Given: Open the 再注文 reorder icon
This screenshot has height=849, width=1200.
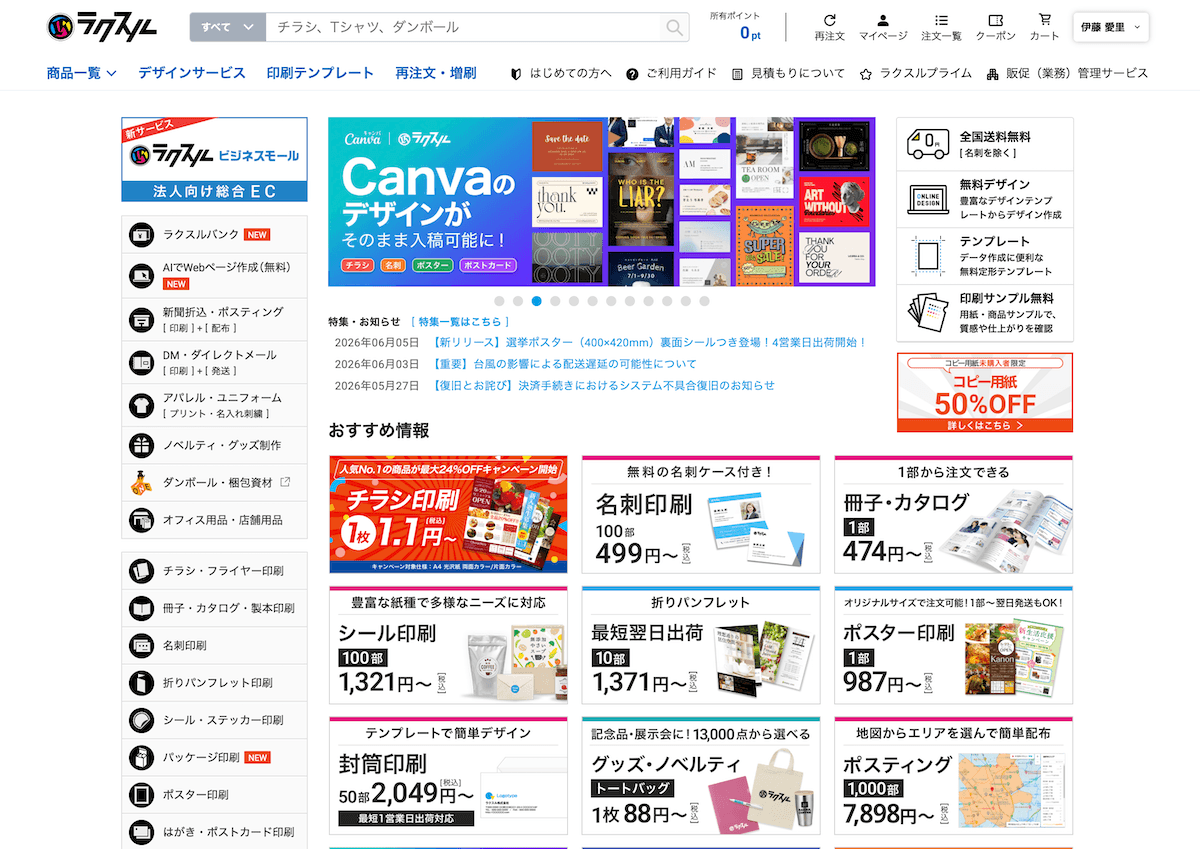Looking at the screenshot, I should [x=829, y=20].
